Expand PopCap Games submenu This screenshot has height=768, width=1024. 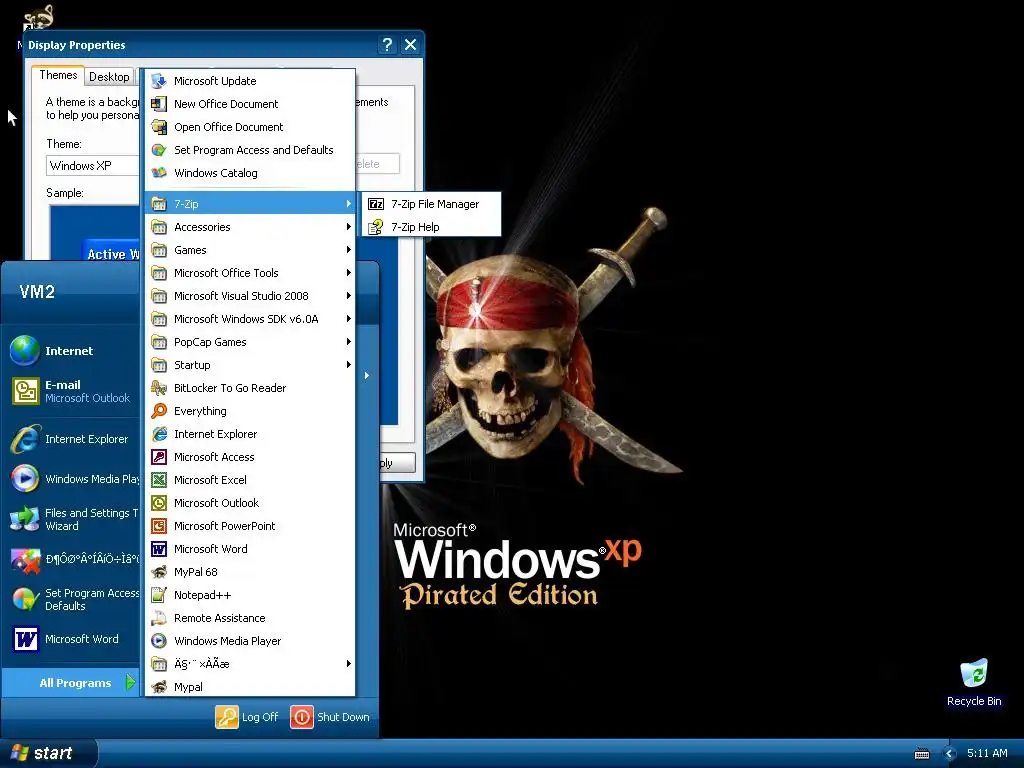(x=250, y=342)
